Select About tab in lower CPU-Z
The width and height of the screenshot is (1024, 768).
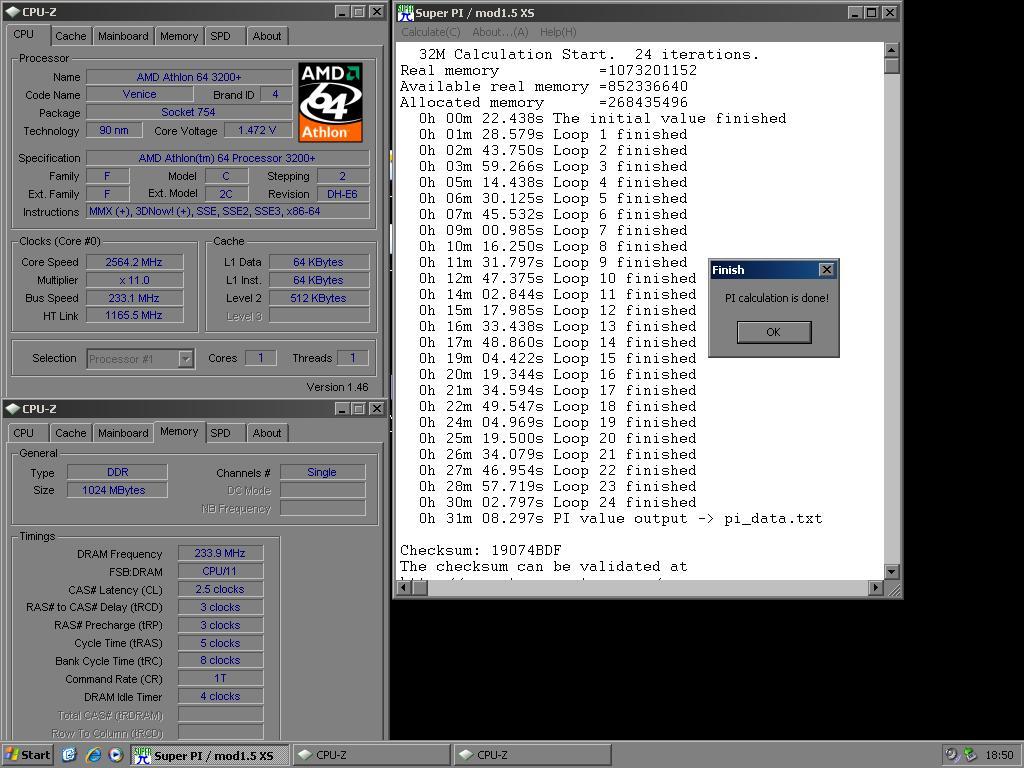click(x=266, y=433)
